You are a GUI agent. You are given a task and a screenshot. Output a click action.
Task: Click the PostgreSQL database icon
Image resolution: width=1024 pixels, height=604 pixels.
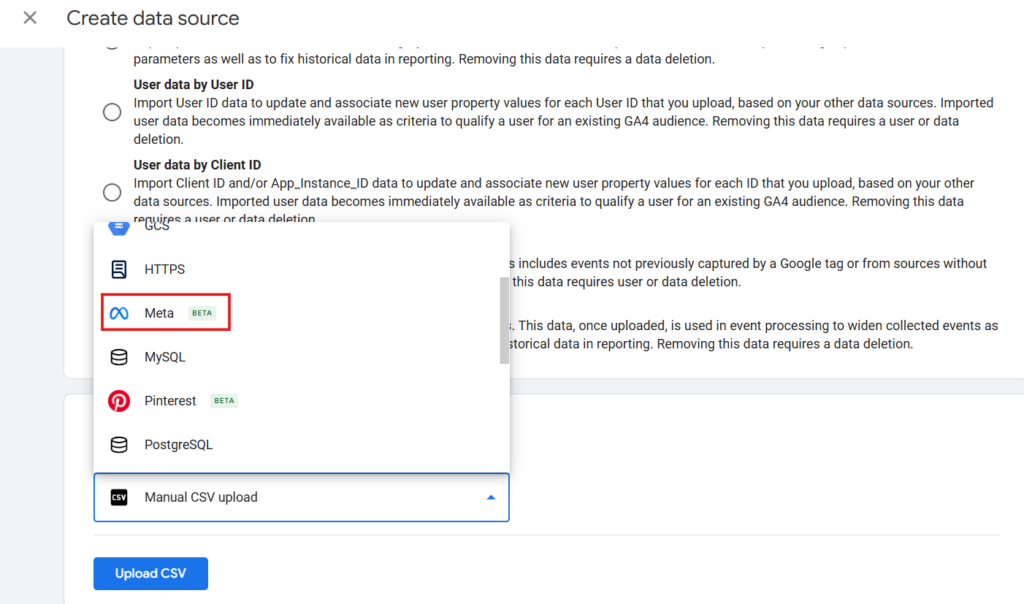(119, 445)
